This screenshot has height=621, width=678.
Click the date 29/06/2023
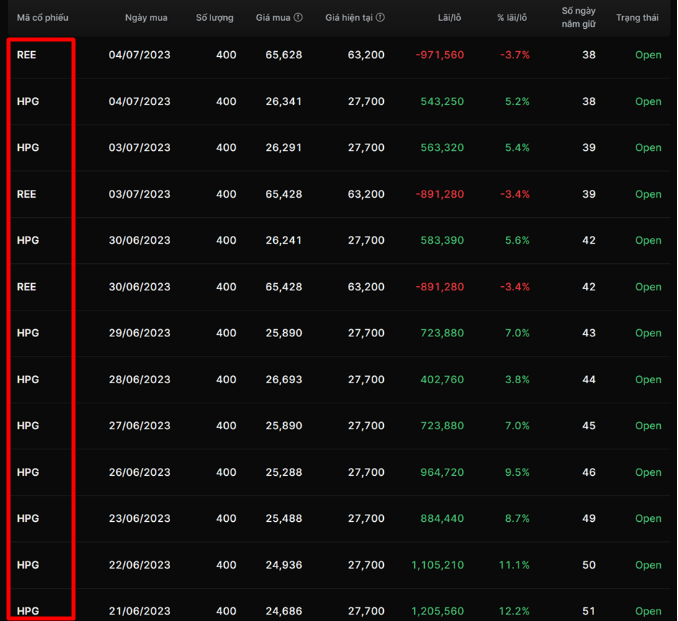tap(140, 333)
